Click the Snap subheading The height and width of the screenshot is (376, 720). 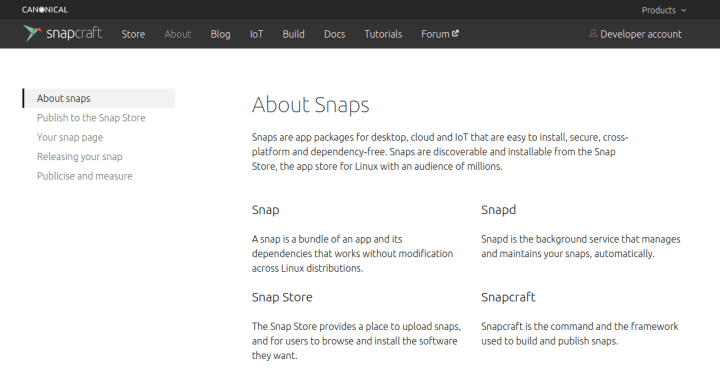[x=265, y=210]
